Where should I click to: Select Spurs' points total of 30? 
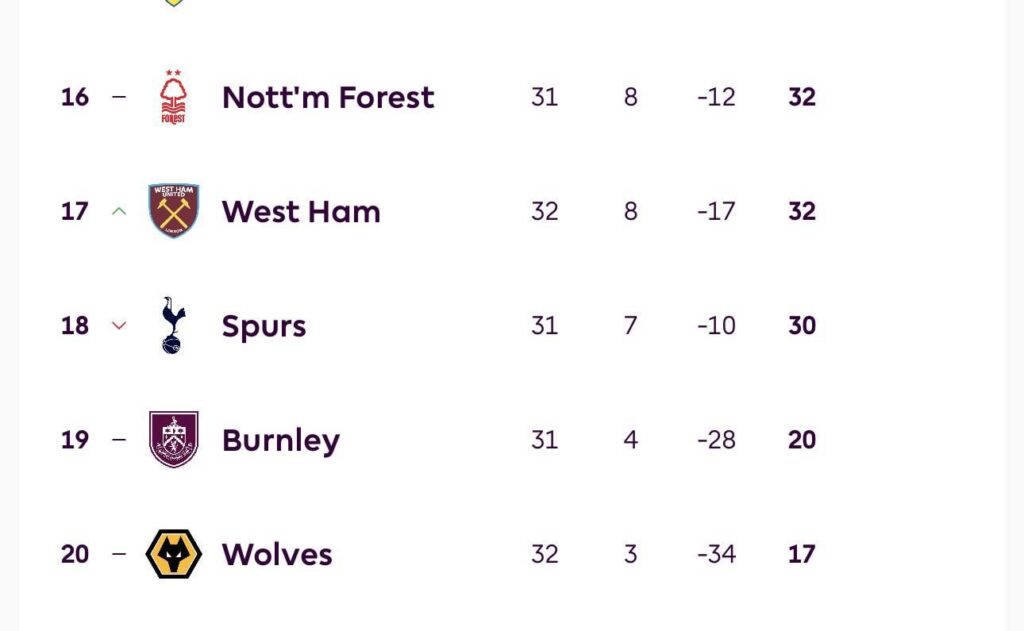click(801, 325)
